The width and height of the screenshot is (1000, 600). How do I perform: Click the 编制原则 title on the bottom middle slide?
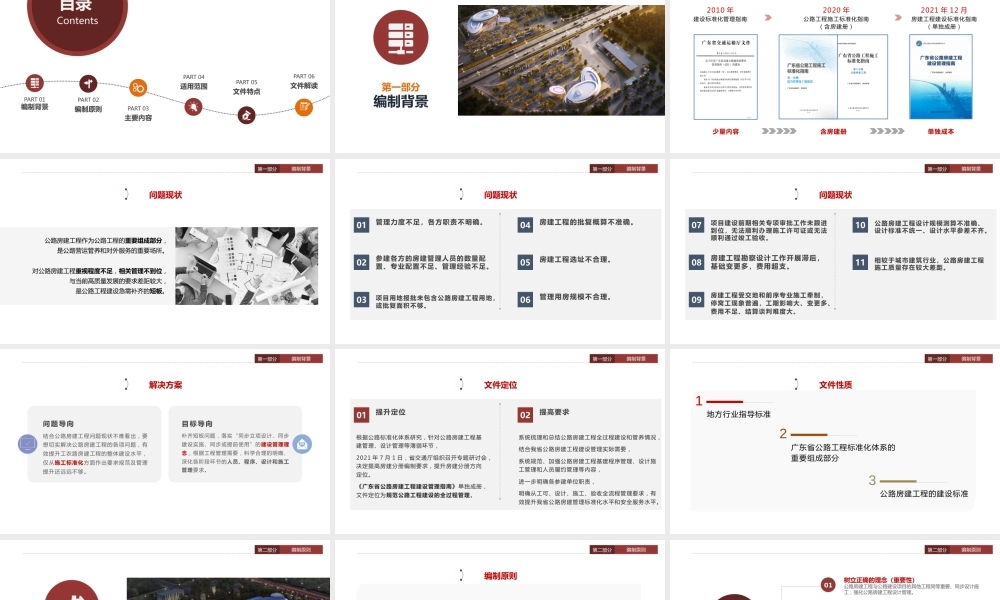point(501,576)
